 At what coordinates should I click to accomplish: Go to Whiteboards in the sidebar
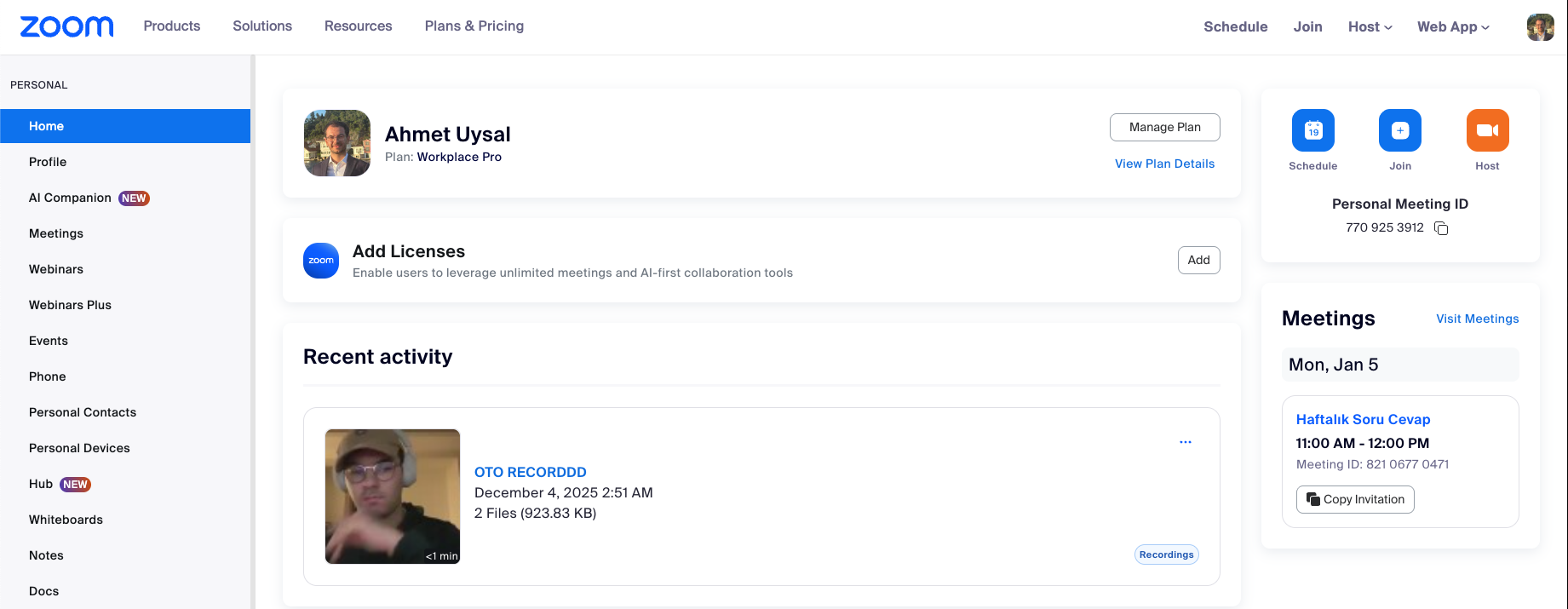click(66, 520)
